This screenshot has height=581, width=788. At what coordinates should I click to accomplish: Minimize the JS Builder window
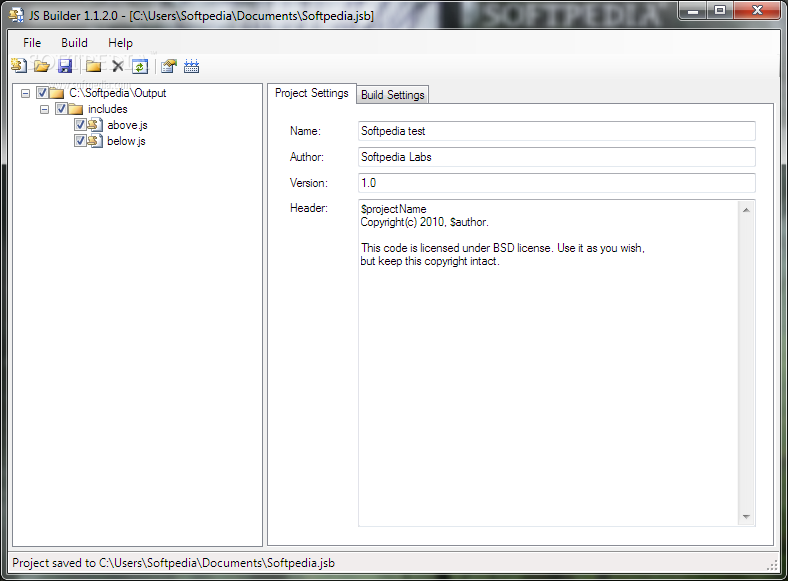coord(693,10)
